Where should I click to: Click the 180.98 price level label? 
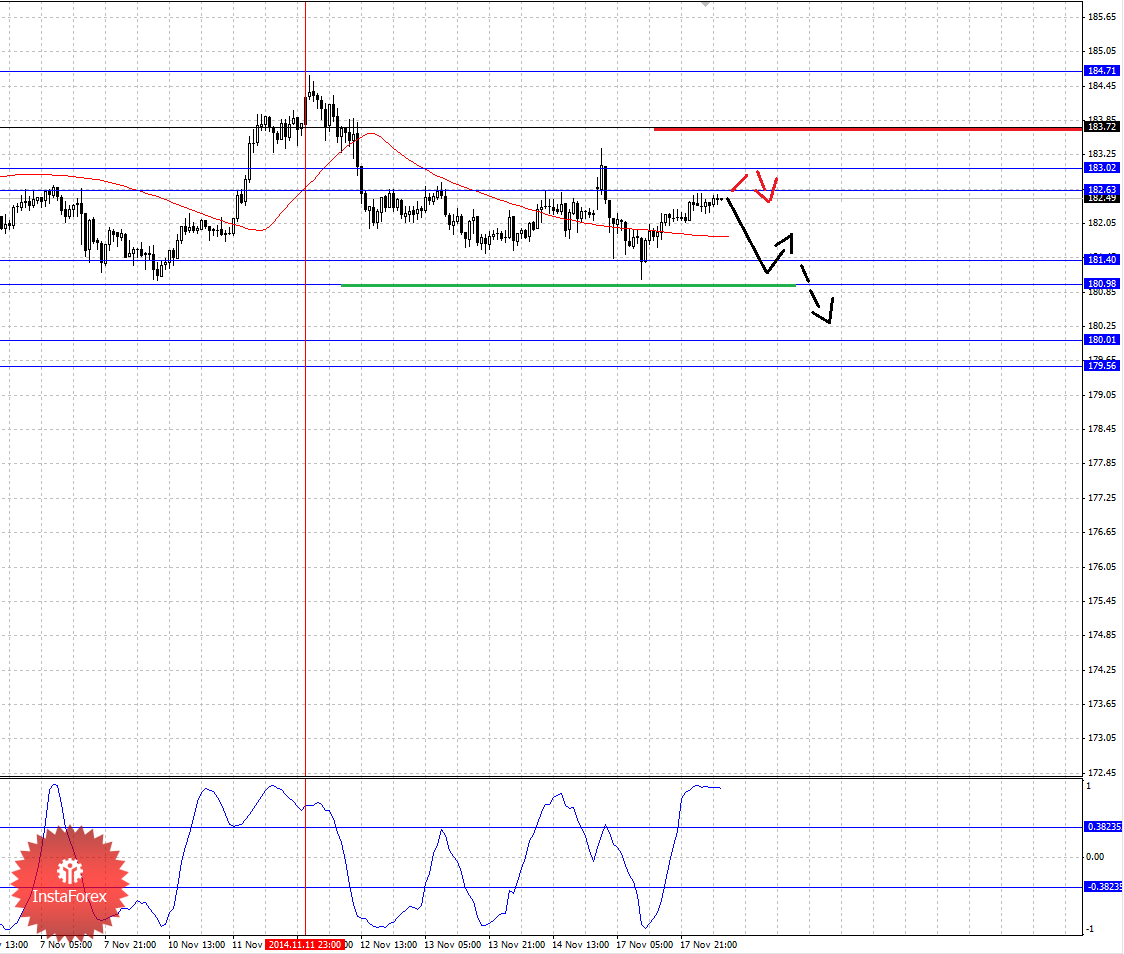pos(1101,284)
